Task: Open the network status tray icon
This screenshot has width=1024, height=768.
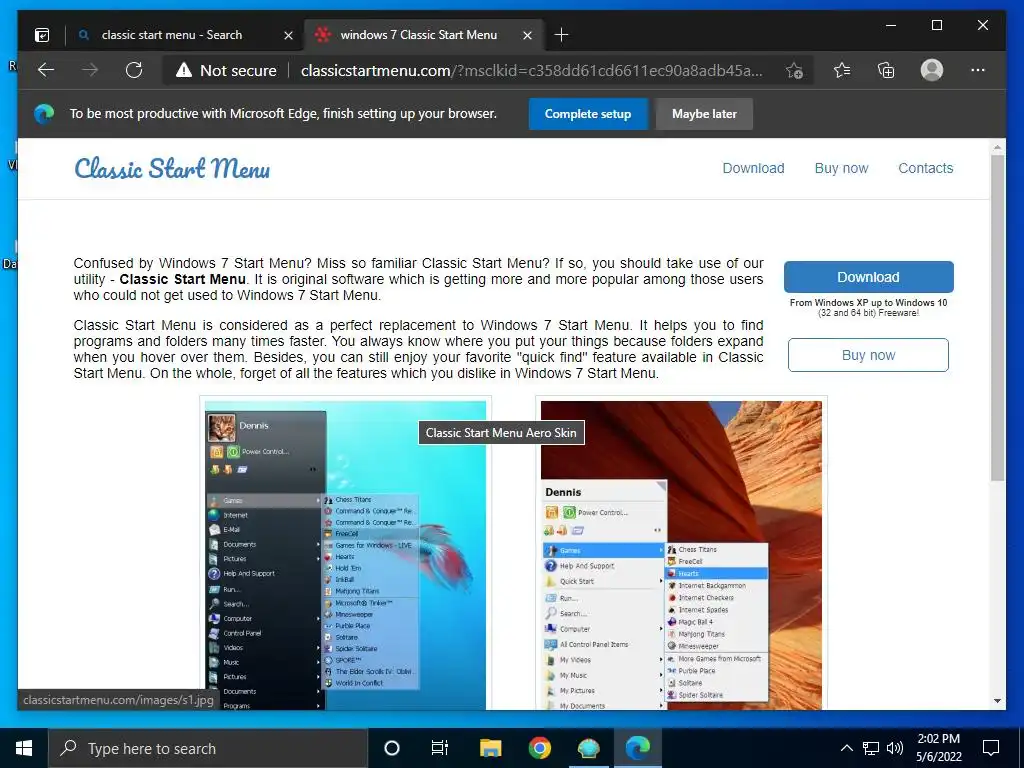Action: (871, 748)
